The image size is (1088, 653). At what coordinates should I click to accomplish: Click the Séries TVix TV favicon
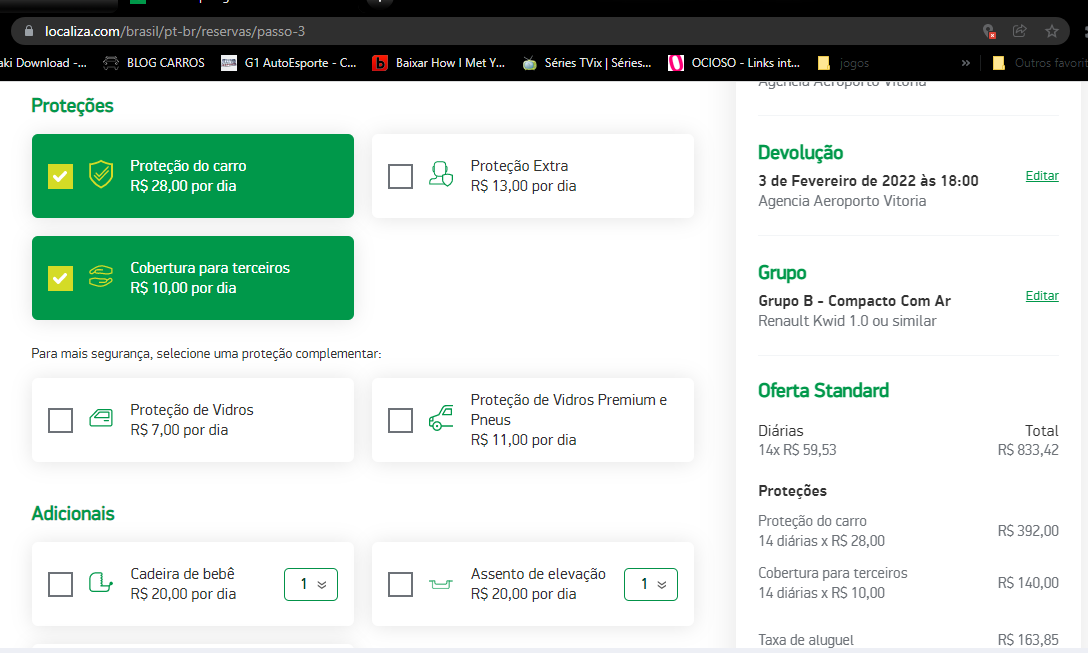(529, 63)
